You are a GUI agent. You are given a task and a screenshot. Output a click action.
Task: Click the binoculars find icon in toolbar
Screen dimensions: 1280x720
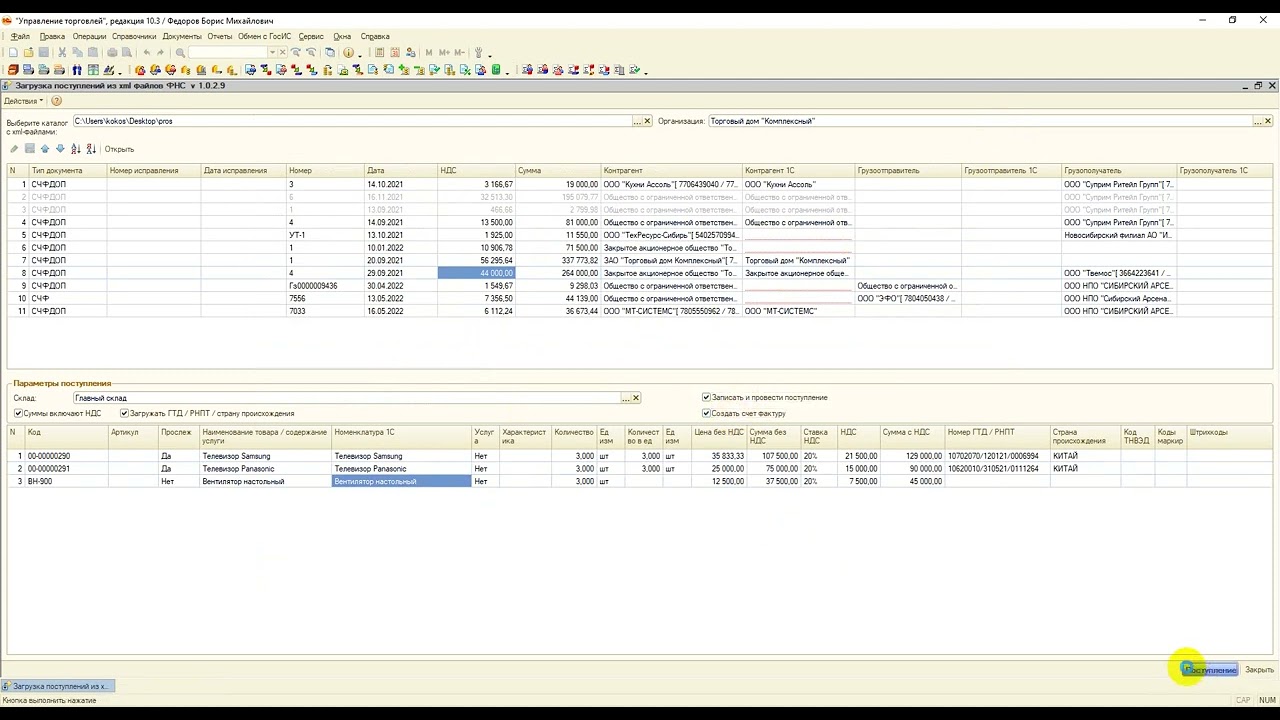click(x=77, y=70)
